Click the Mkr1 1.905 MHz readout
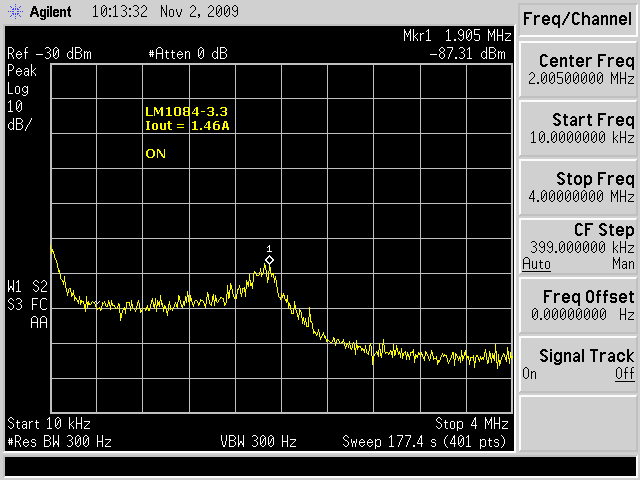The height and width of the screenshot is (480, 640). pyautogui.click(x=457, y=36)
